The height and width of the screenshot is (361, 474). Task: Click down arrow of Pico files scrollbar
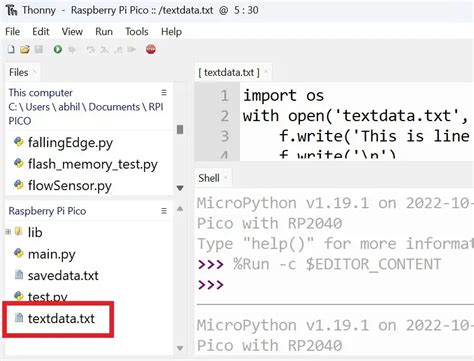180,348
